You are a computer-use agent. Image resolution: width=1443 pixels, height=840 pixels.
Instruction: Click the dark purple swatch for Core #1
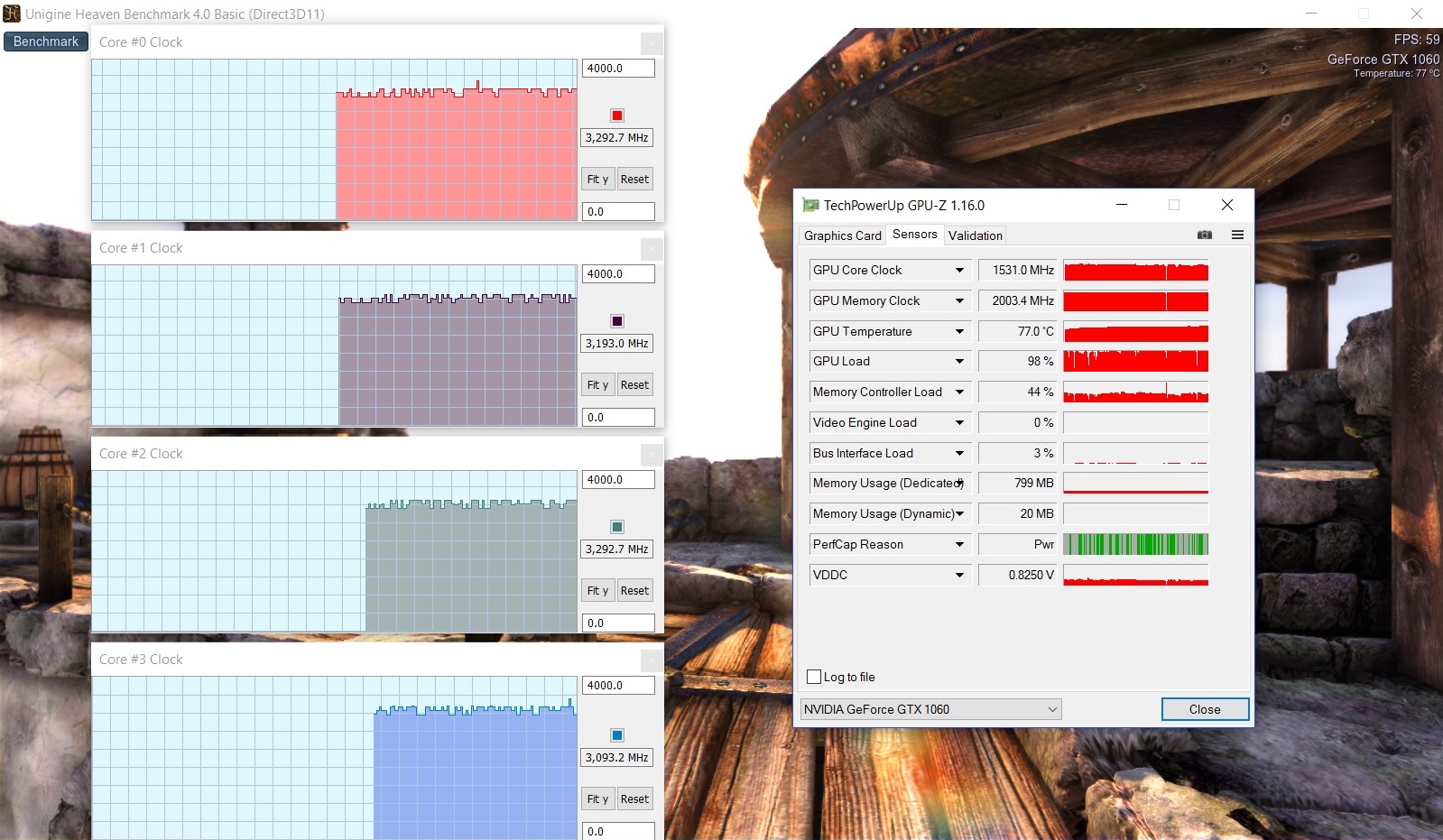[x=617, y=321]
